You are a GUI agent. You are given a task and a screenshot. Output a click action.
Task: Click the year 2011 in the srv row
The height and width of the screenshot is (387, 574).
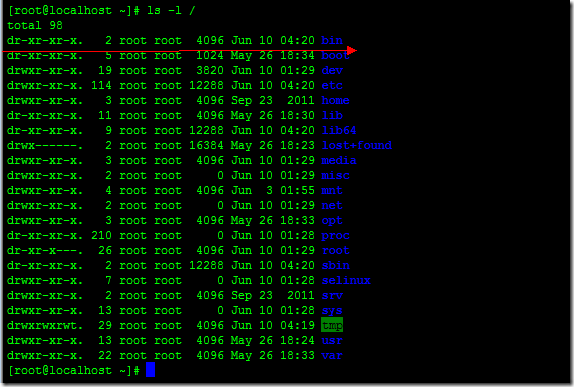click(301, 295)
